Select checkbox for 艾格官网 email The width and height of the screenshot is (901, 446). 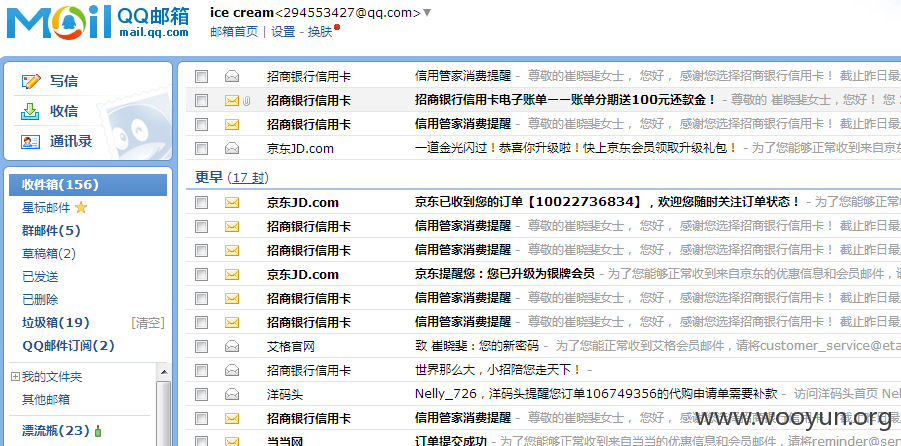click(201, 347)
